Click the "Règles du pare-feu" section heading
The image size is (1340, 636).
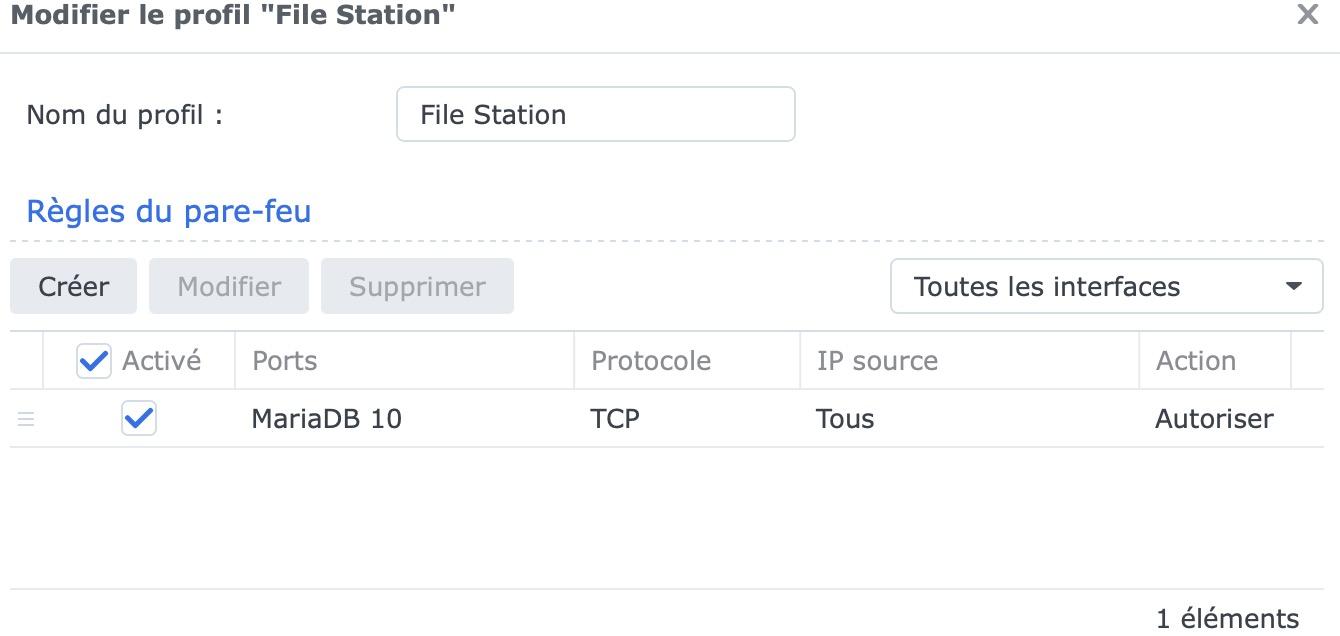coord(168,212)
